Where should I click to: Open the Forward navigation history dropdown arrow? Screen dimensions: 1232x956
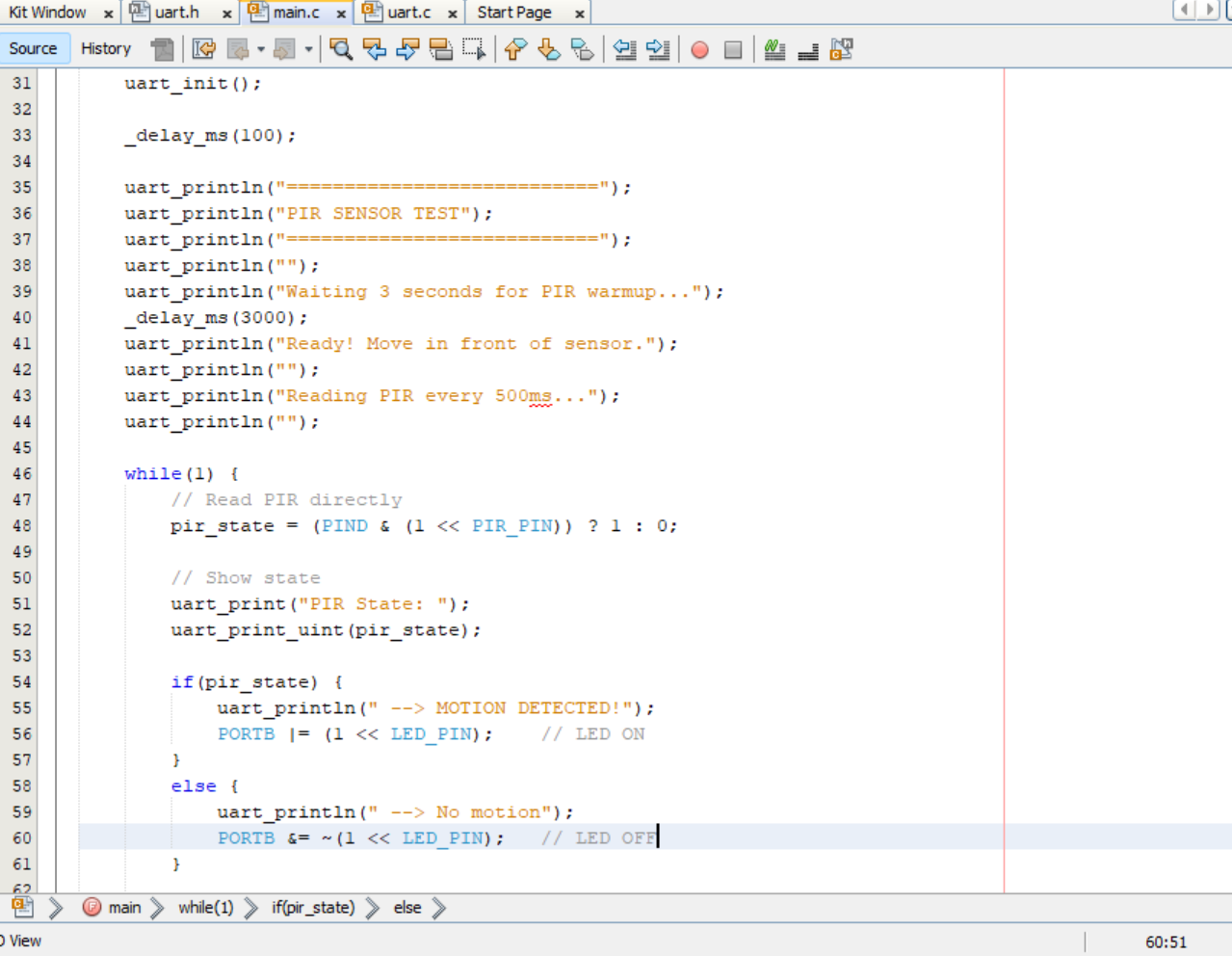point(308,49)
